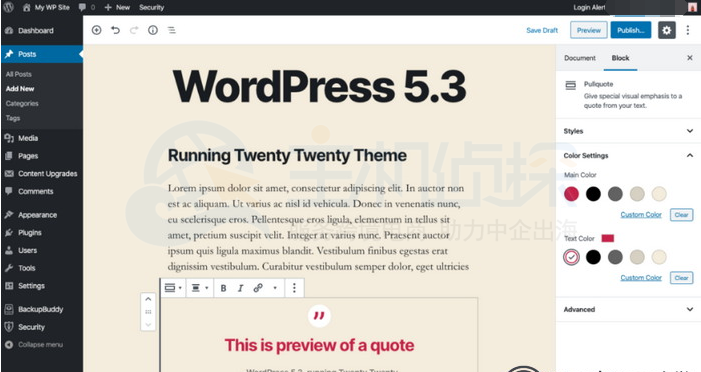Clear the Main Color
Image resolution: width=701 pixels, height=372 pixels.
[681, 215]
